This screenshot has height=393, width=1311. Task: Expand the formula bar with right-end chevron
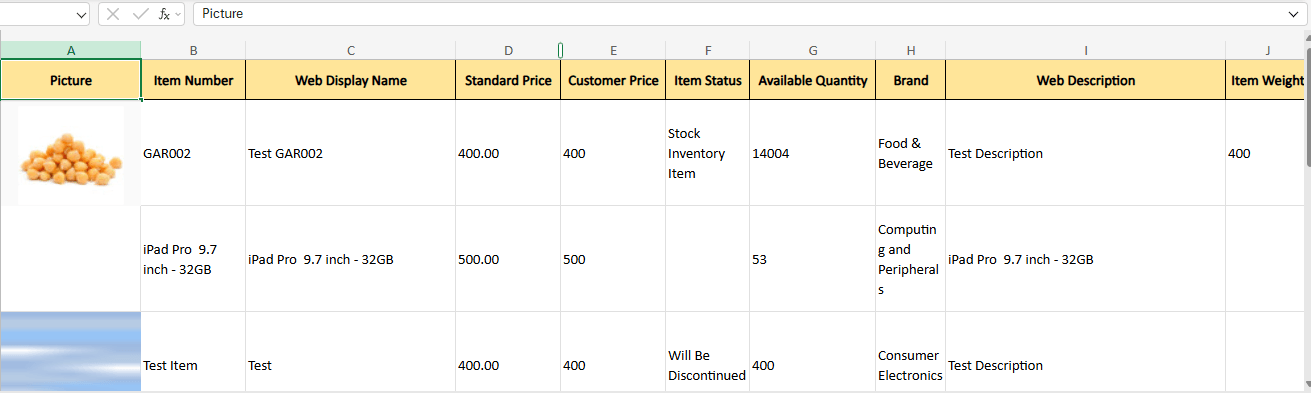click(1293, 14)
